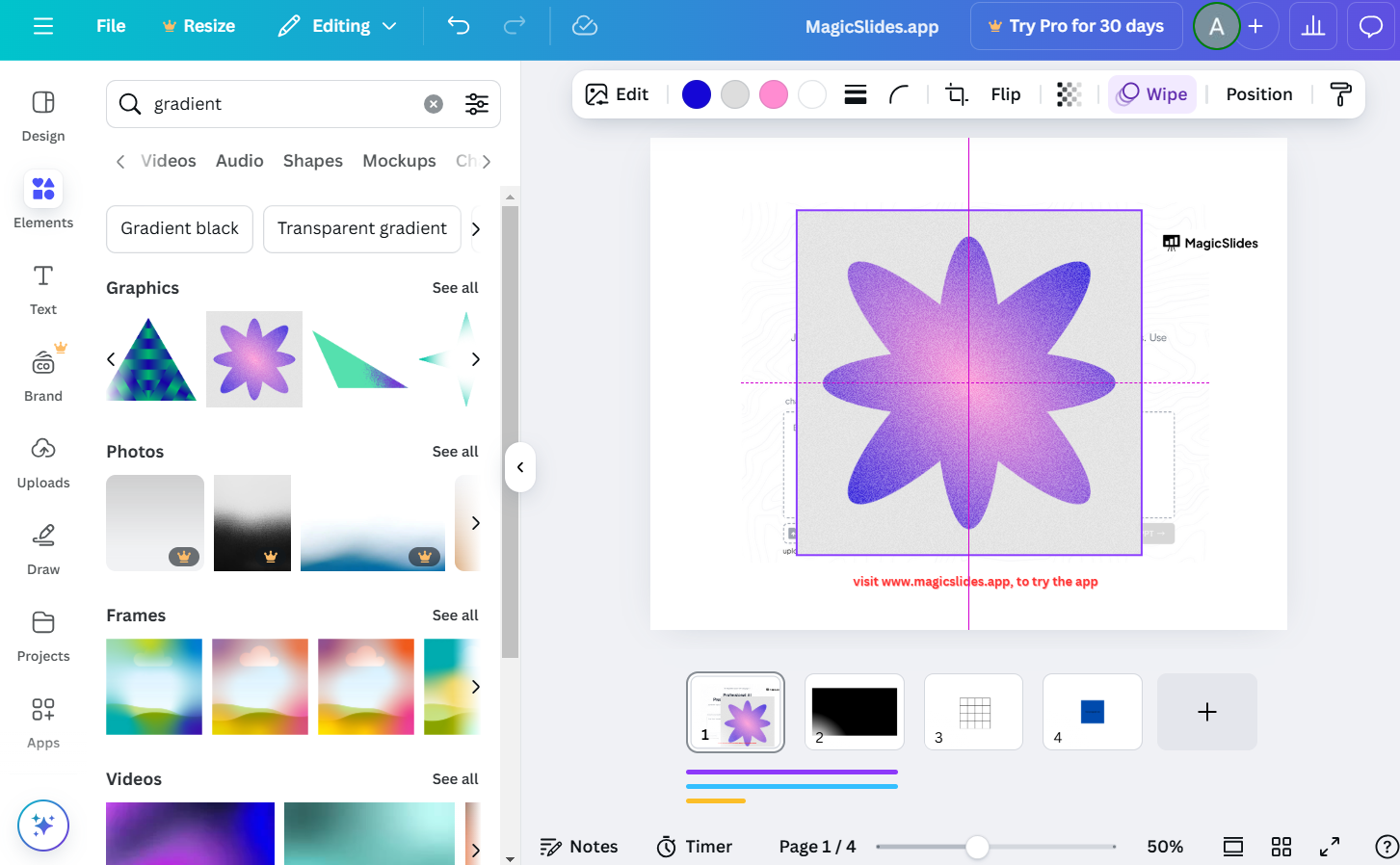1400x865 pixels.
Task: Pick the blue color swatch
Action: [x=697, y=94]
